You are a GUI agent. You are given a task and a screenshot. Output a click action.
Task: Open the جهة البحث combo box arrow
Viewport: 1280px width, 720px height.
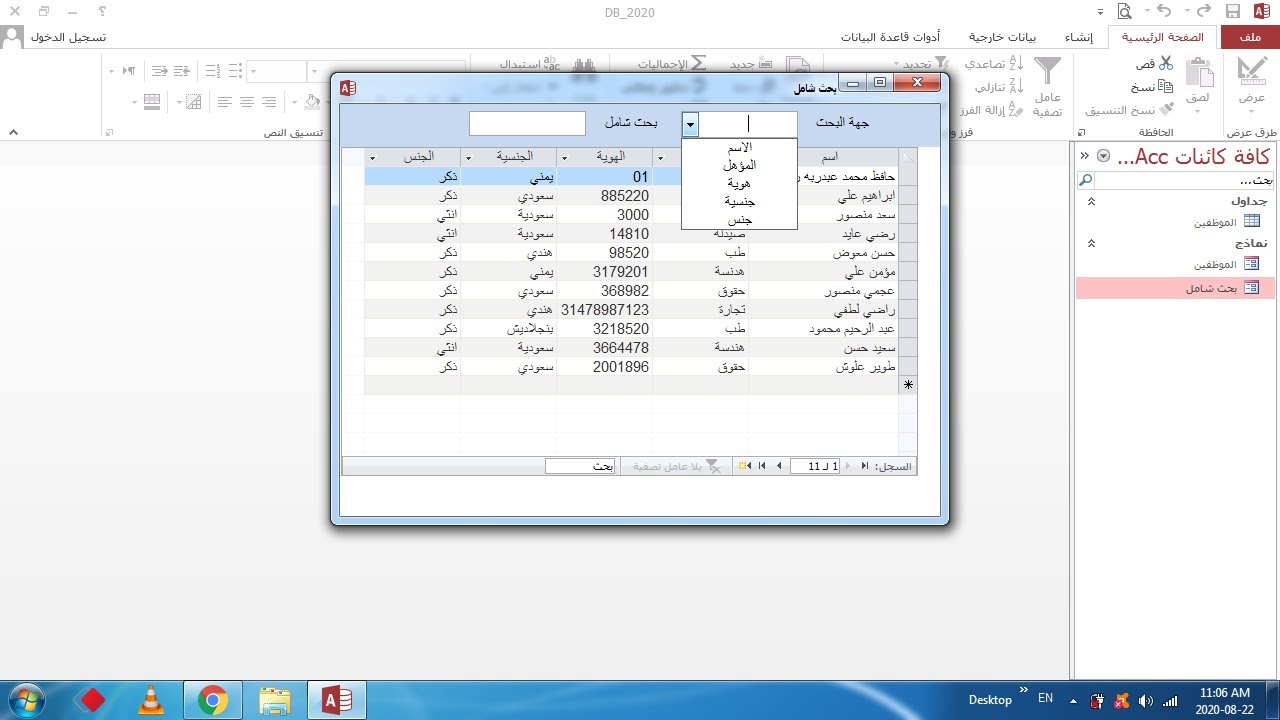(x=690, y=124)
